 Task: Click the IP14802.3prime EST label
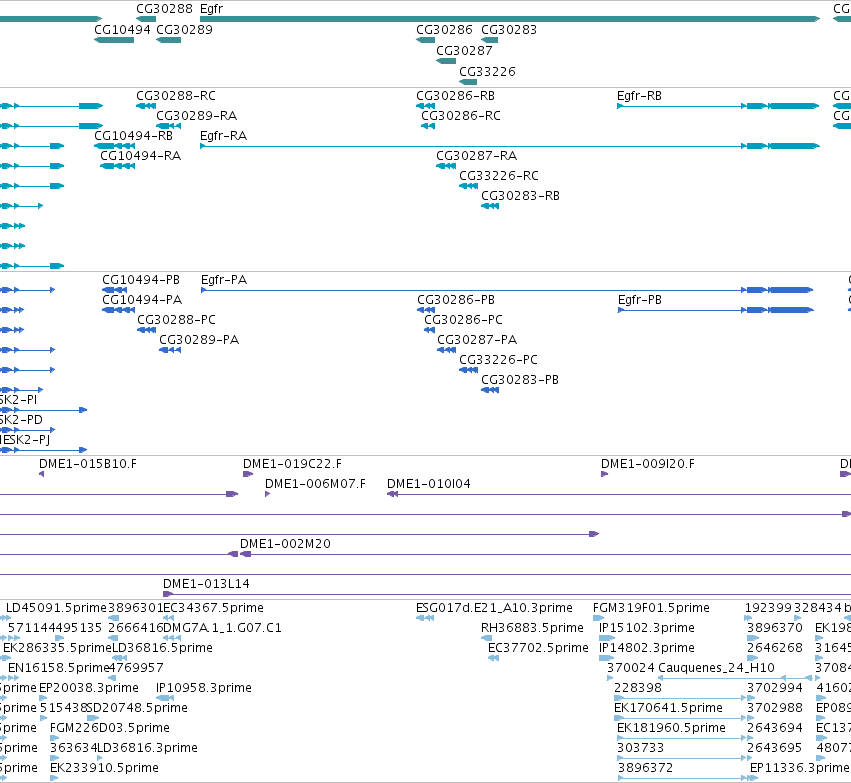646,648
